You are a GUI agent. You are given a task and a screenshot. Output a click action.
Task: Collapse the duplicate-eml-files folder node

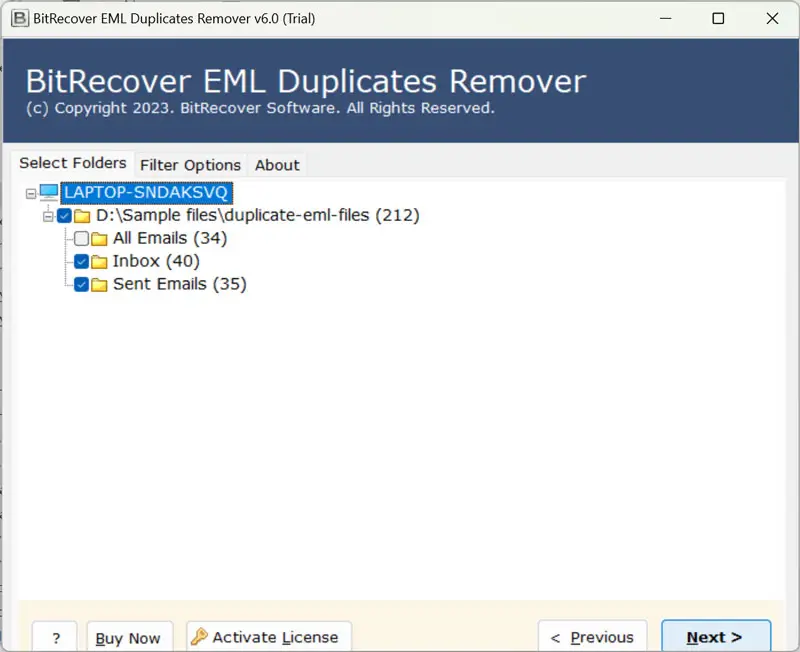[47, 215]
